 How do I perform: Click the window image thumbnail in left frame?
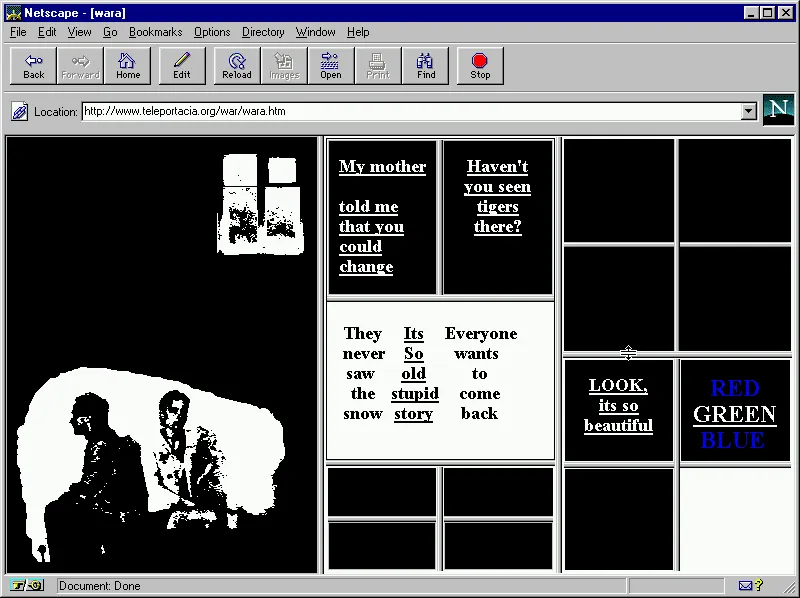click(260, 205)
